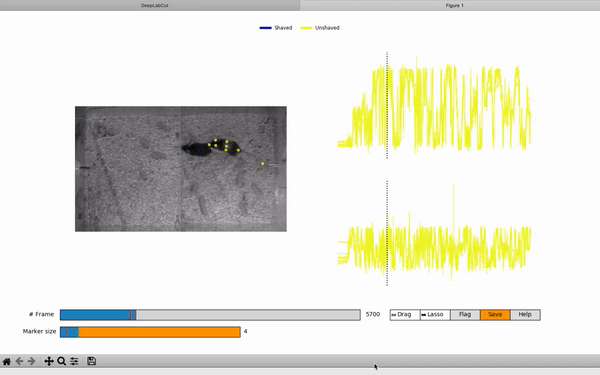Click the isolated yellow marker near cage edge
Viewport: 600px width, 375px height.
click(x=262, y=164)
